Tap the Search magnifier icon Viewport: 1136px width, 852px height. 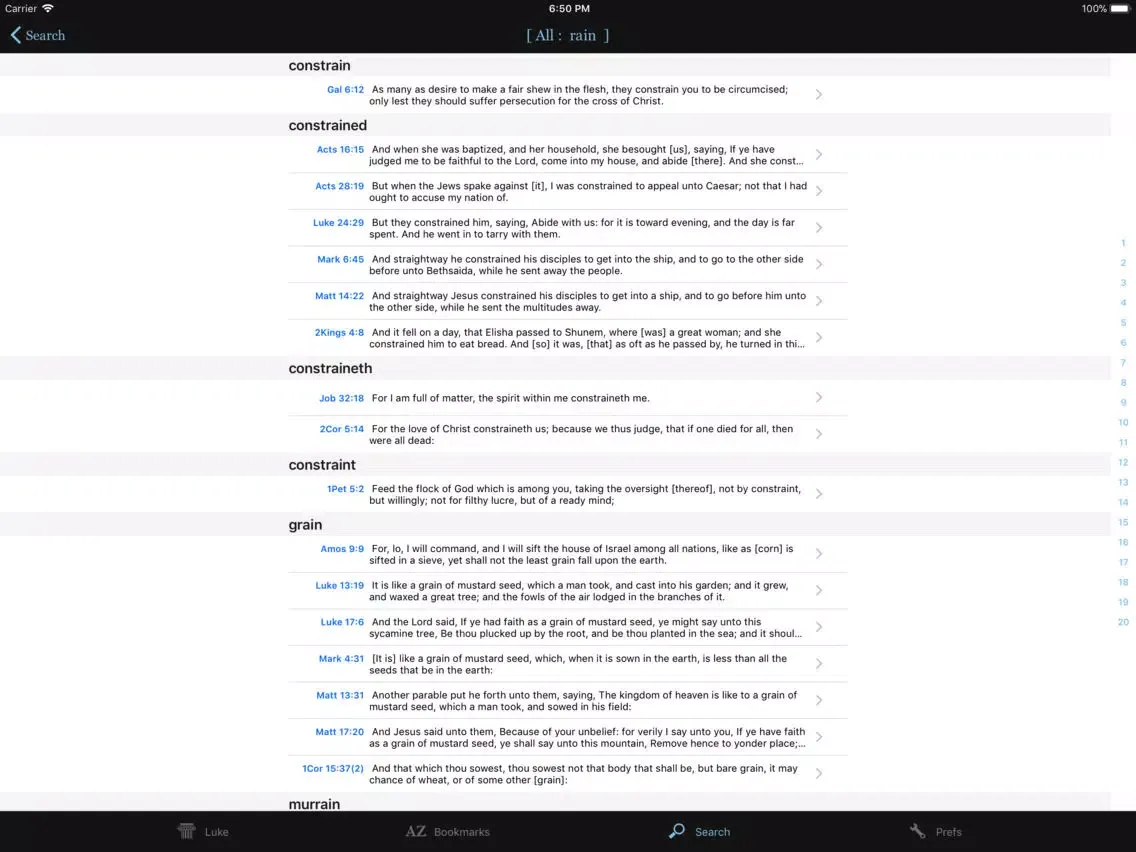click(x=677, y=831)
